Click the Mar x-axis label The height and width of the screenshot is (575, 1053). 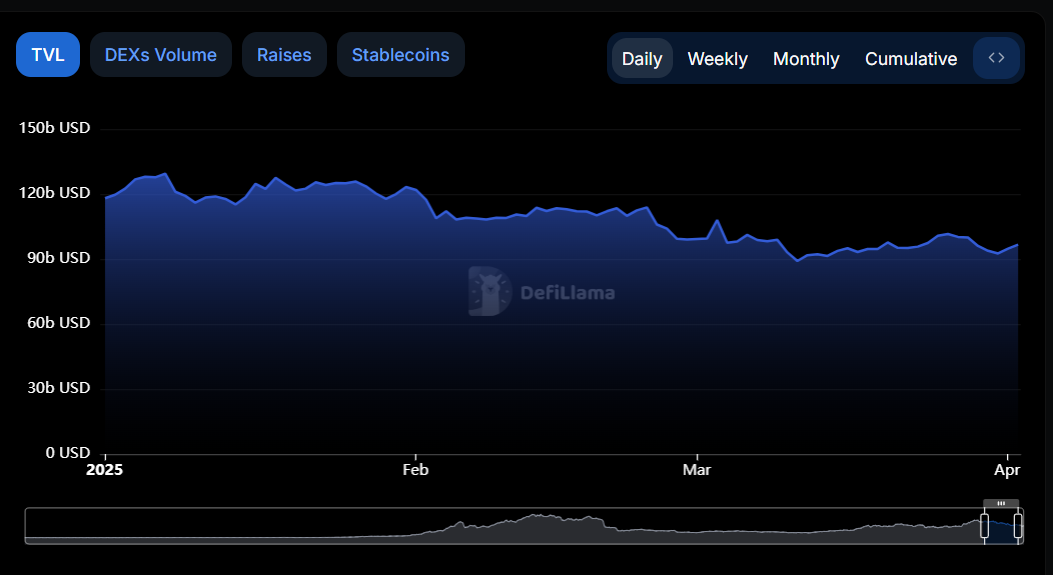pyautogui.click(x=696, y=470)
